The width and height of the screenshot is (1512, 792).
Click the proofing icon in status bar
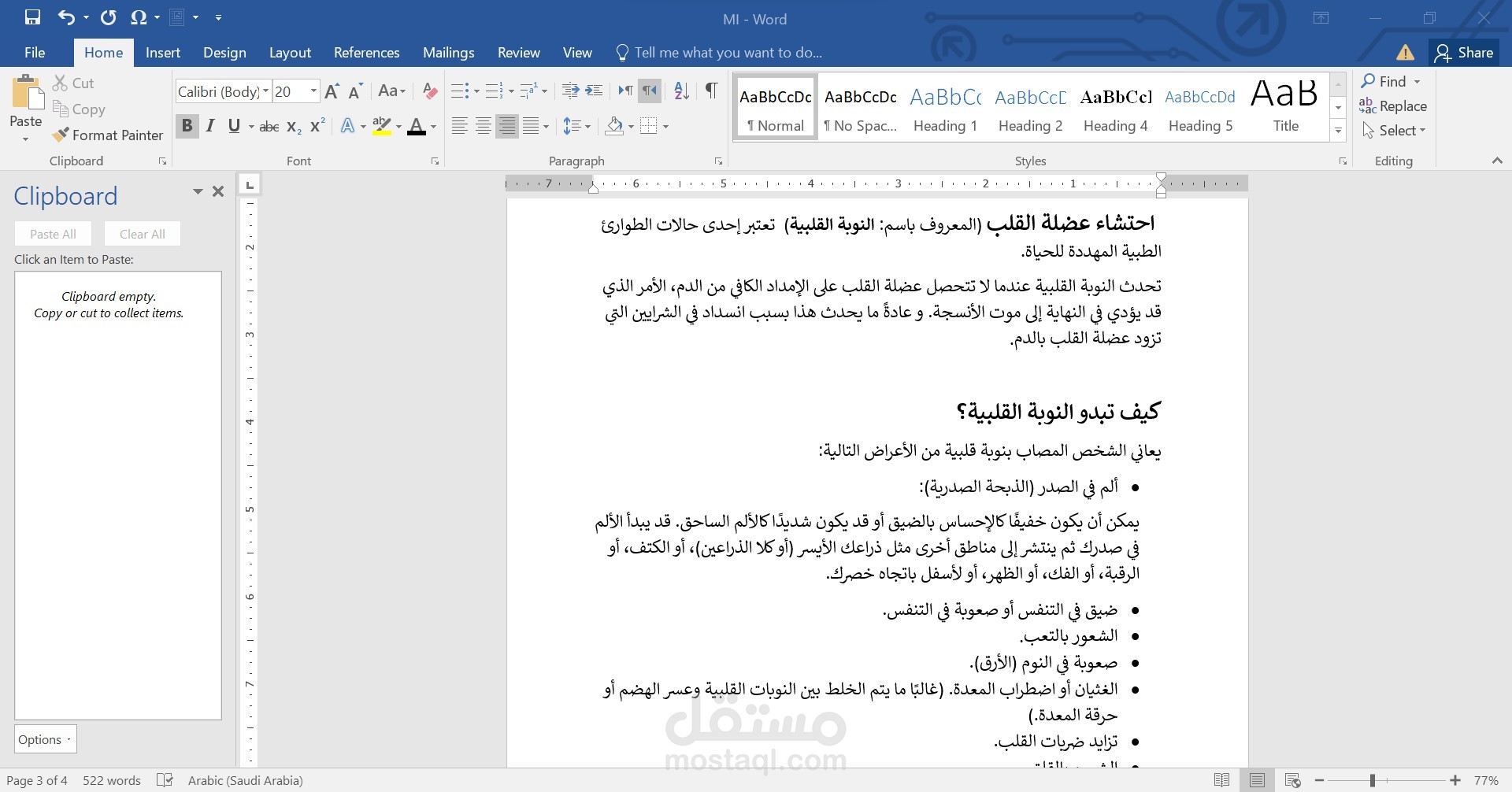(165, 780)
